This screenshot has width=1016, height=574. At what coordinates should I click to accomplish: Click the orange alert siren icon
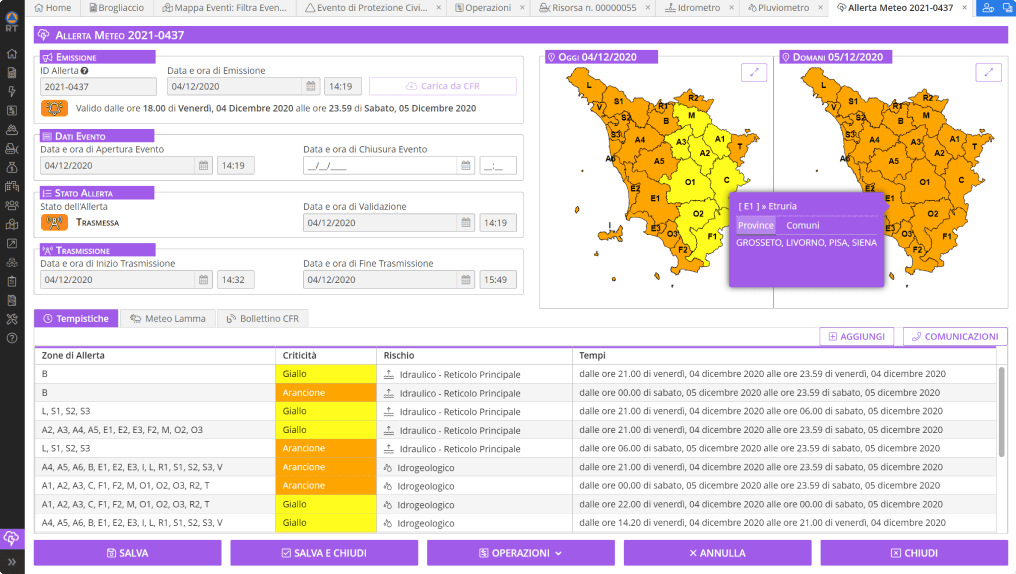pos(54,108)
